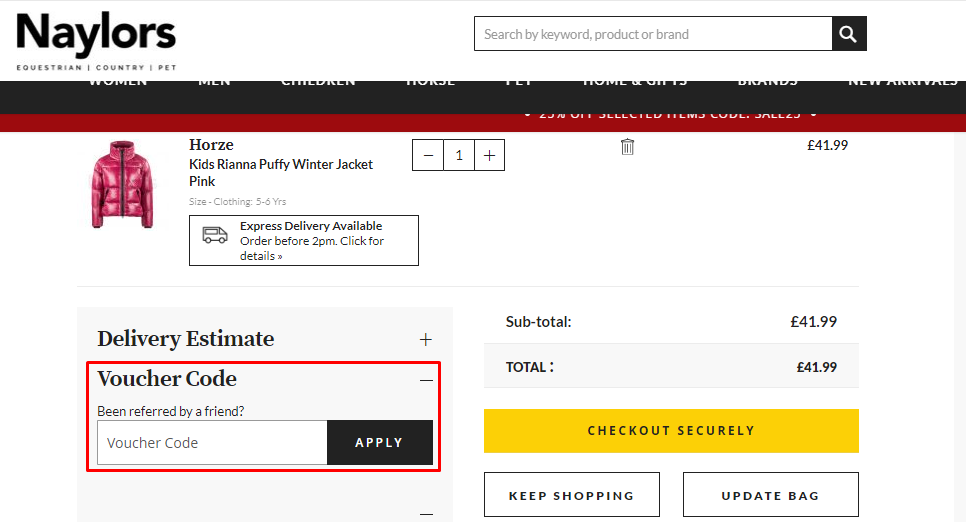Proceed with Checkout Securely button
Screen dimensions: 966x522
click(x=671, y=431)
